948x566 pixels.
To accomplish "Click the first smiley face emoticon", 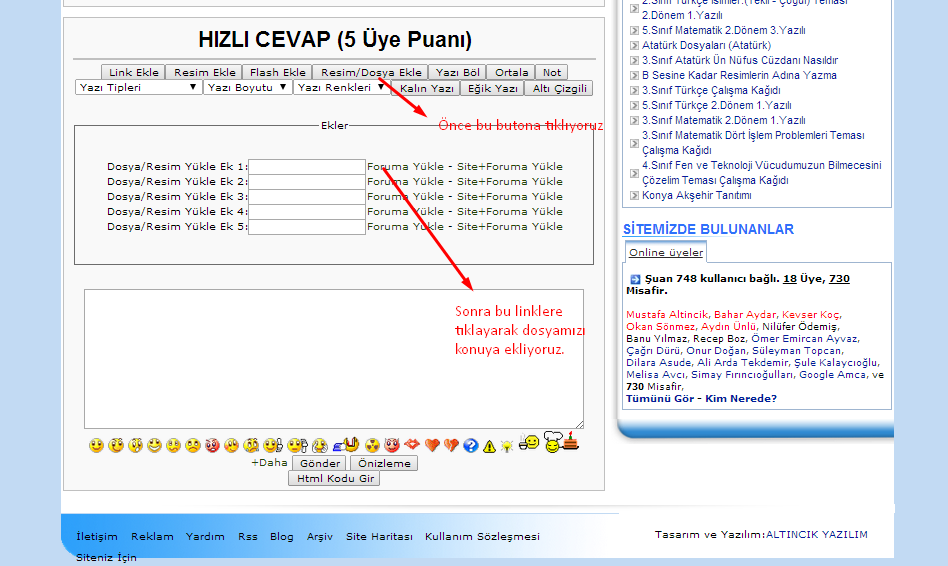I will click(x=96, y=445).
